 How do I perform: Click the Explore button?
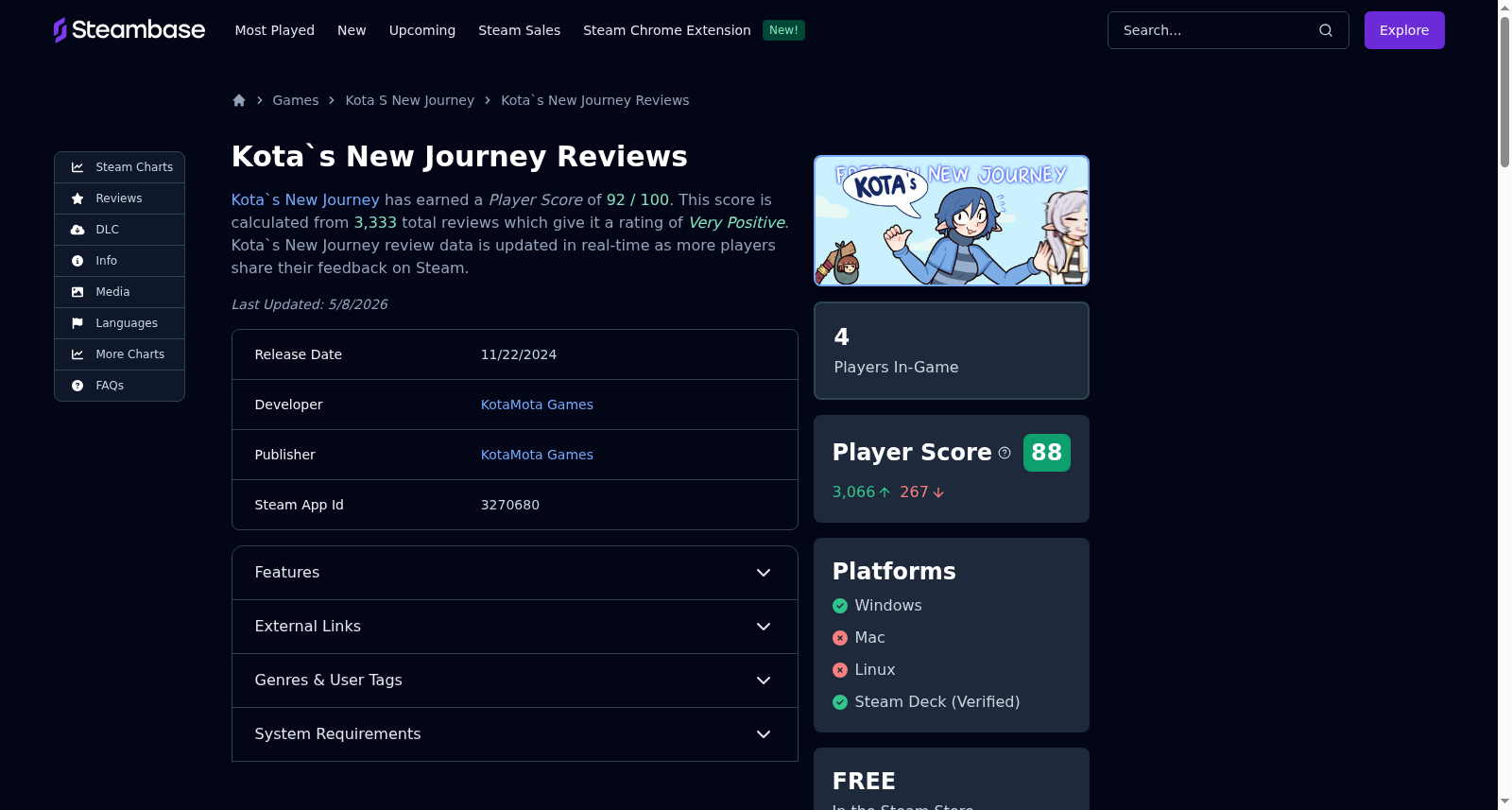coord(1404,30)
